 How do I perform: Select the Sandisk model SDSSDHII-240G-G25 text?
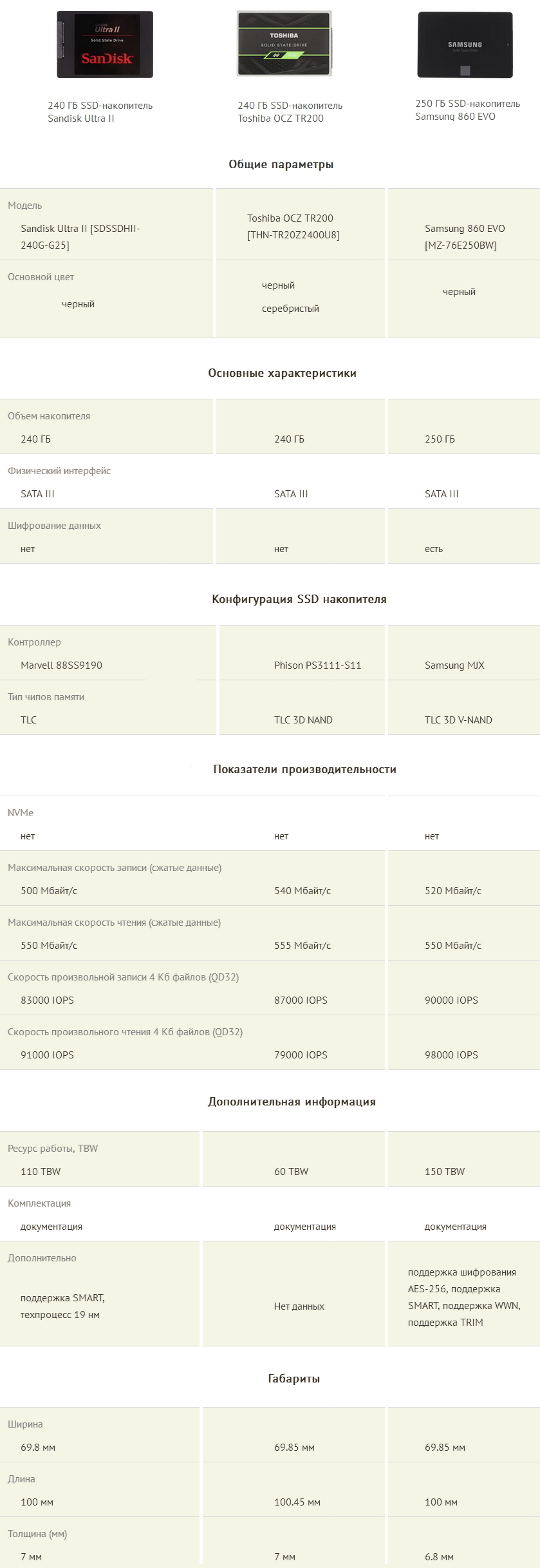tap(80, 236)
